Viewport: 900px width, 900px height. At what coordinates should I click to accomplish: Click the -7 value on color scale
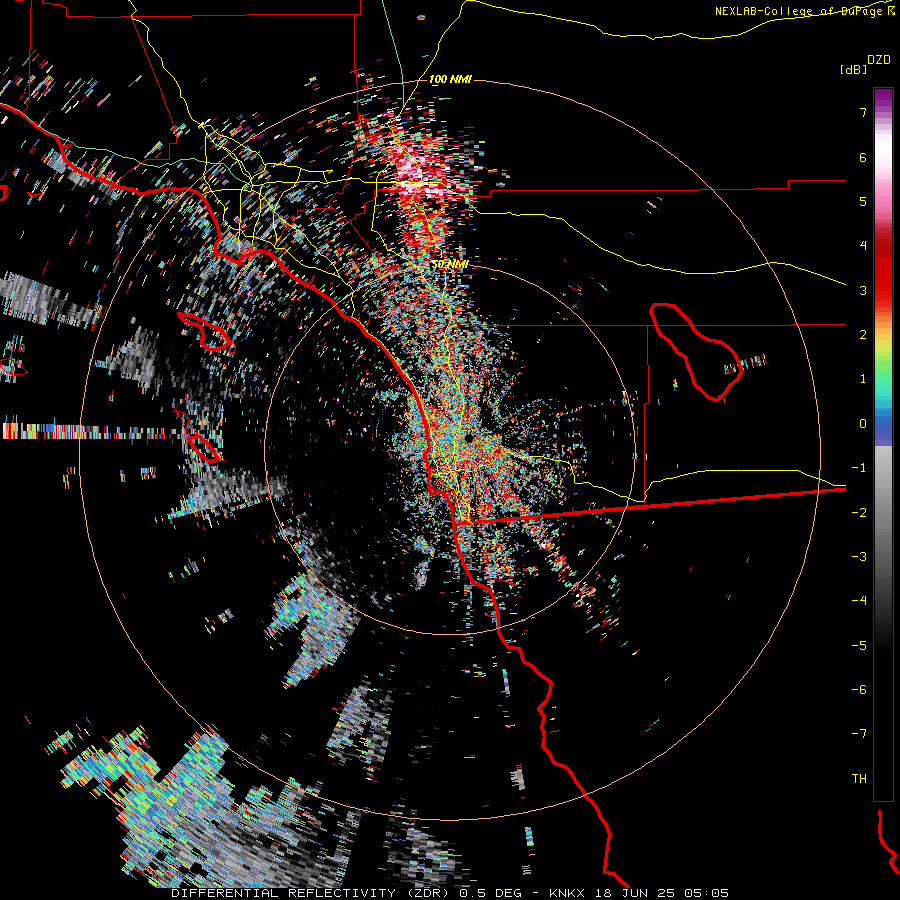tap(859, 734)
